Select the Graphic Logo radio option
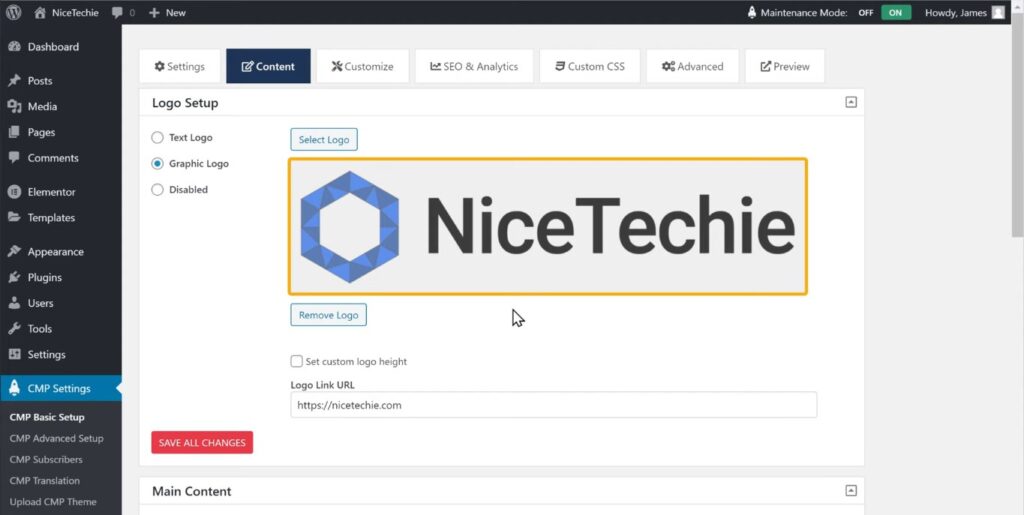The image size is (1024, 515). click(157, 164)
